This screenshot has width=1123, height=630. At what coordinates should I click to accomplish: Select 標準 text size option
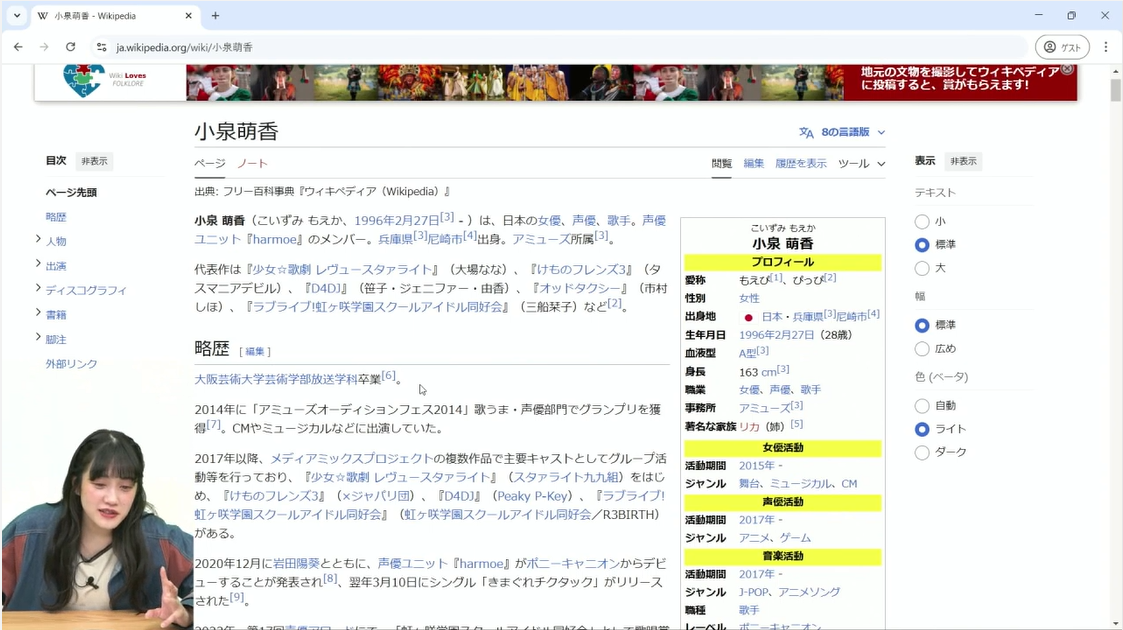coord(922,245)
